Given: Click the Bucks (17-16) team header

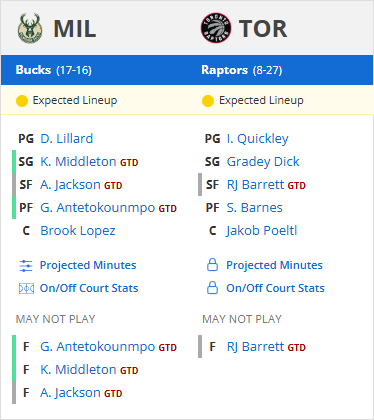Looking at the screenshot, I should (x=54, y=70).
